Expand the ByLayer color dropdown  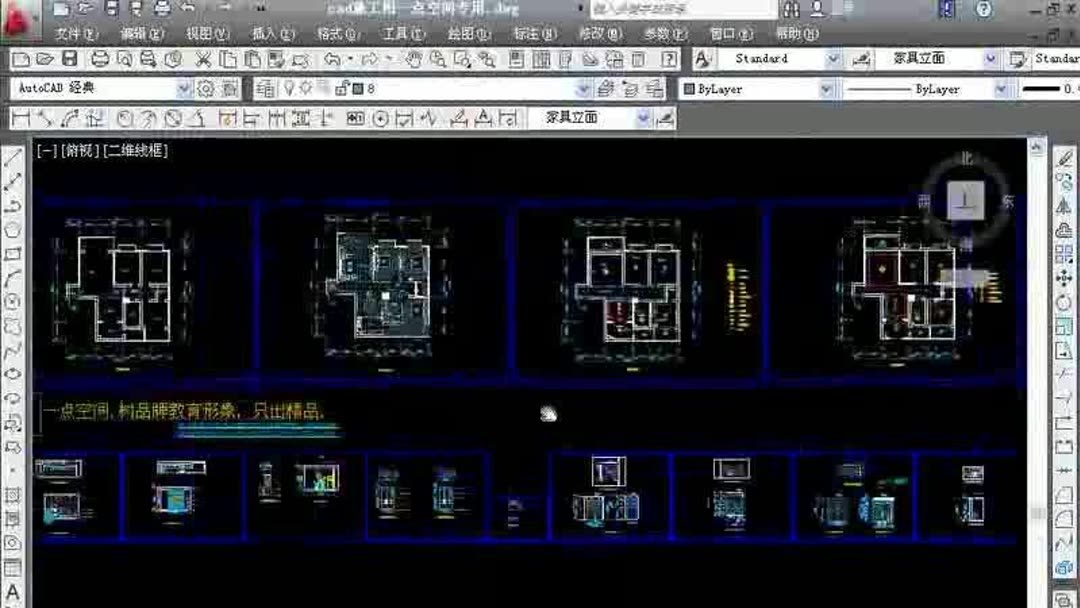coord(826,88)
